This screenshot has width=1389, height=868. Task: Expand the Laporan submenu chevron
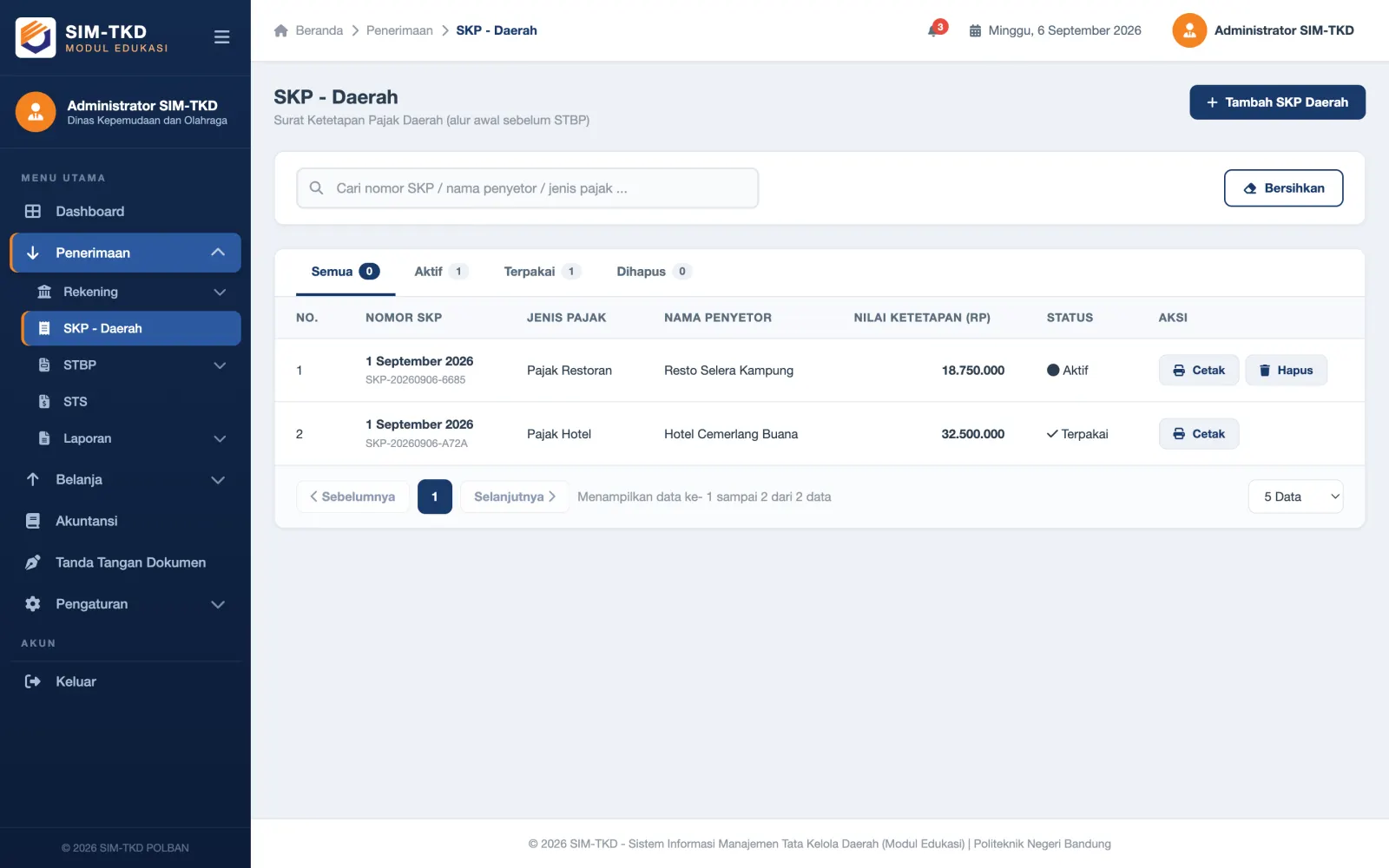point(220,439)
